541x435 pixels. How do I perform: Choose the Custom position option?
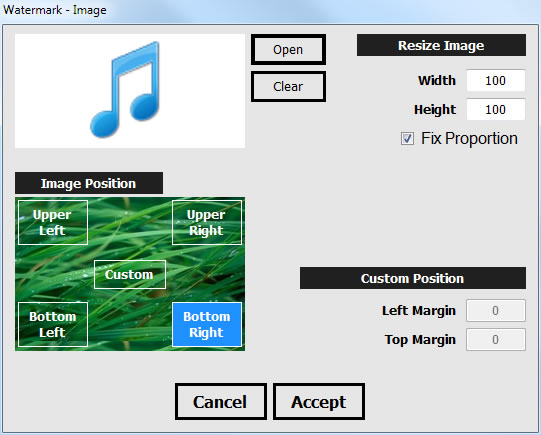point(130,275)
